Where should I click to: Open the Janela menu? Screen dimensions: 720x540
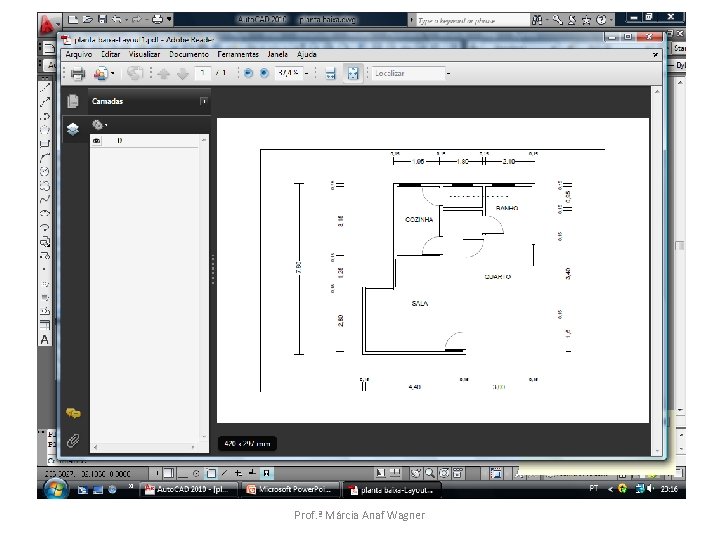[x=277, y=54]
